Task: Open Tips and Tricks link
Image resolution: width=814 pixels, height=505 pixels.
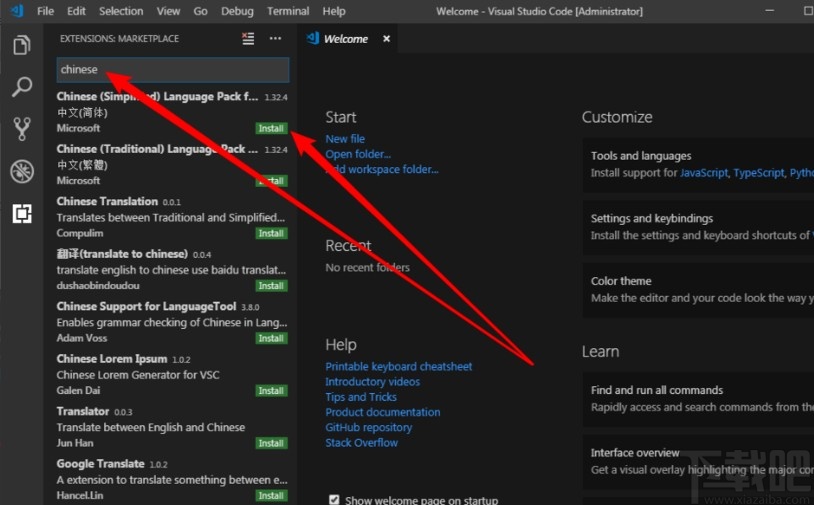Action: [x=361, y=397]
